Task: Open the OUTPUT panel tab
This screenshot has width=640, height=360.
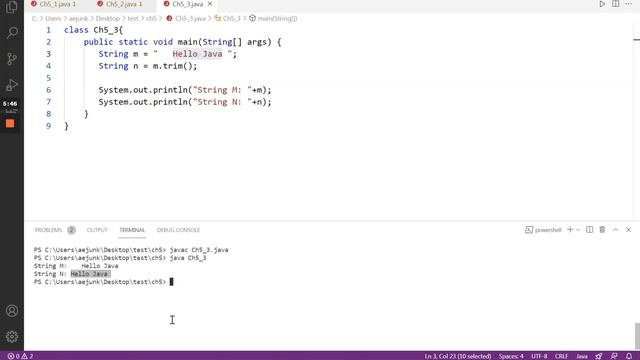Action: pos(97,230)
